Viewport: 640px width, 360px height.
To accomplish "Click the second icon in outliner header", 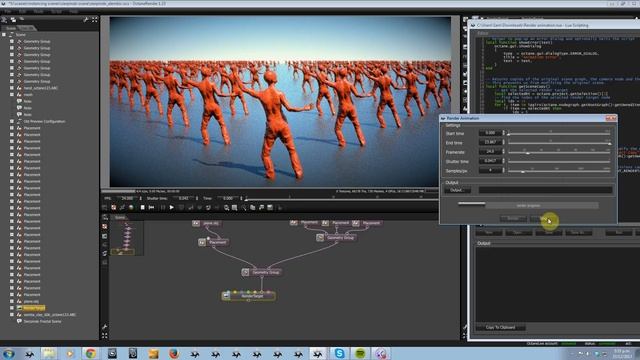I will pyautogui.click(x=13, y=19).
